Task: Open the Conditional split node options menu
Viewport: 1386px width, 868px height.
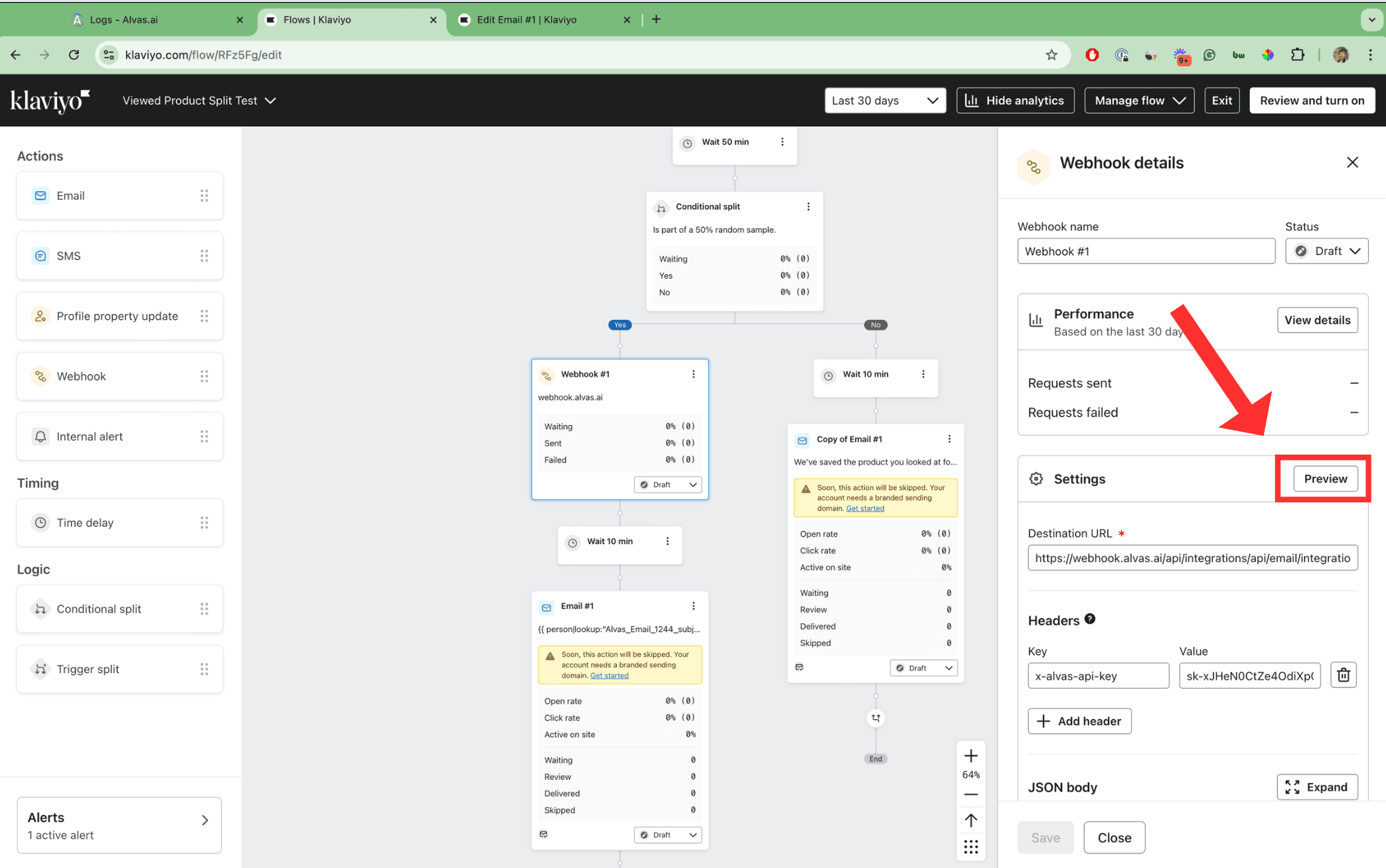Action: [x=809, y=206]
